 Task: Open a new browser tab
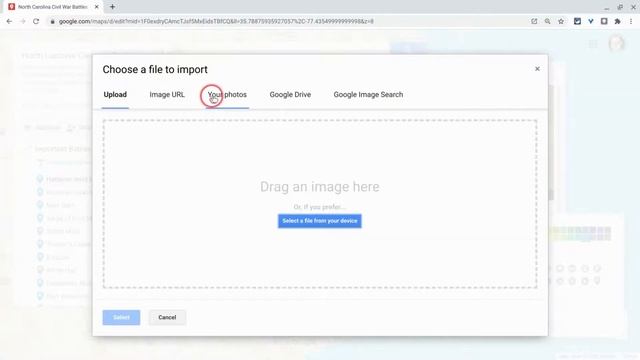[x=112, y=7]
